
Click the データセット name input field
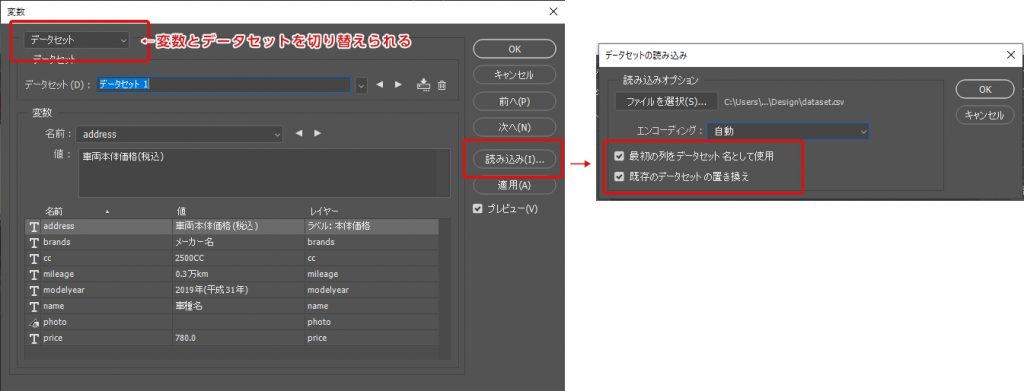(x=223, y=84)
